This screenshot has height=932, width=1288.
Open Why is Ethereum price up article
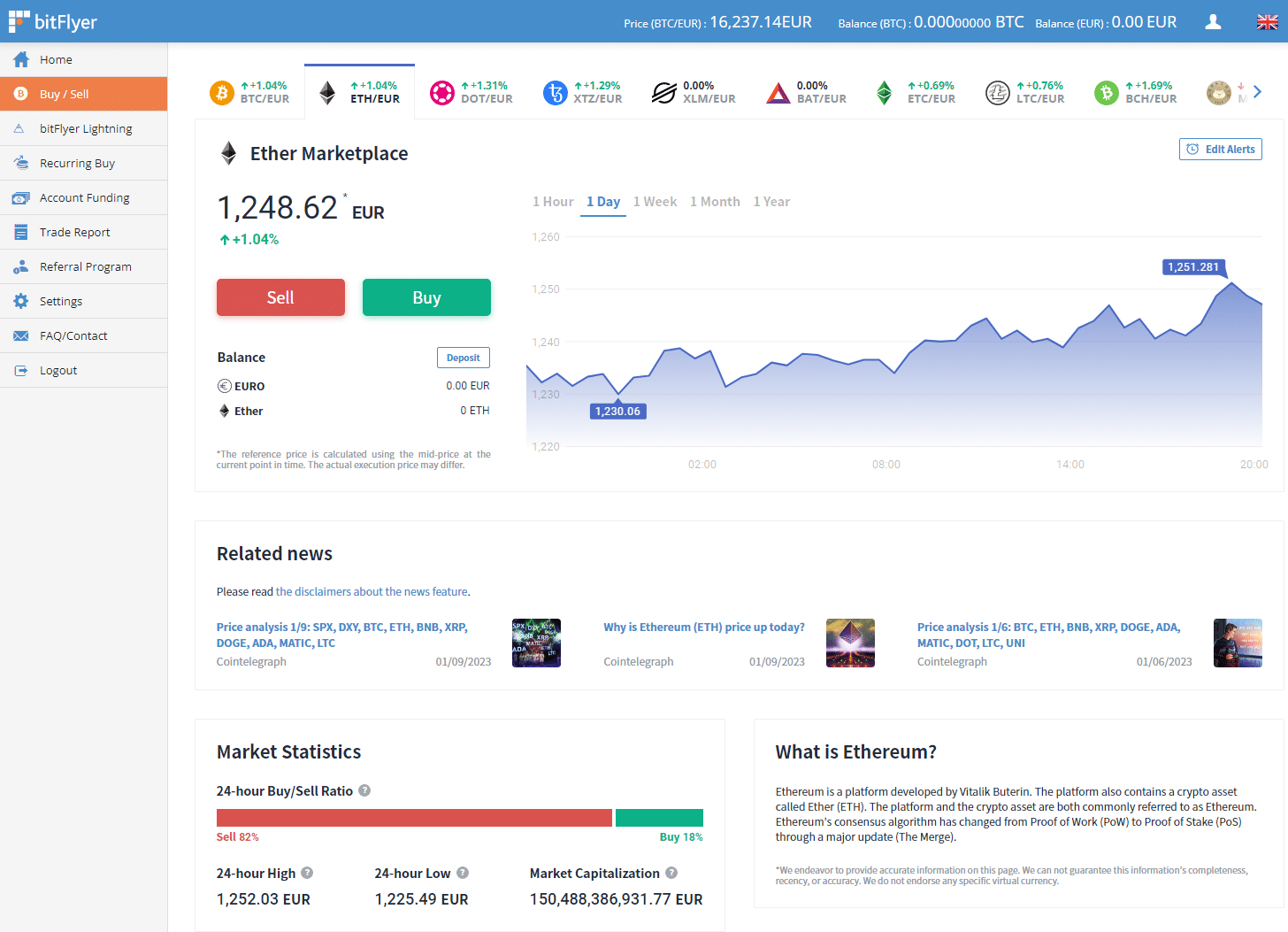pyautogui.click(x=704, y=627)
